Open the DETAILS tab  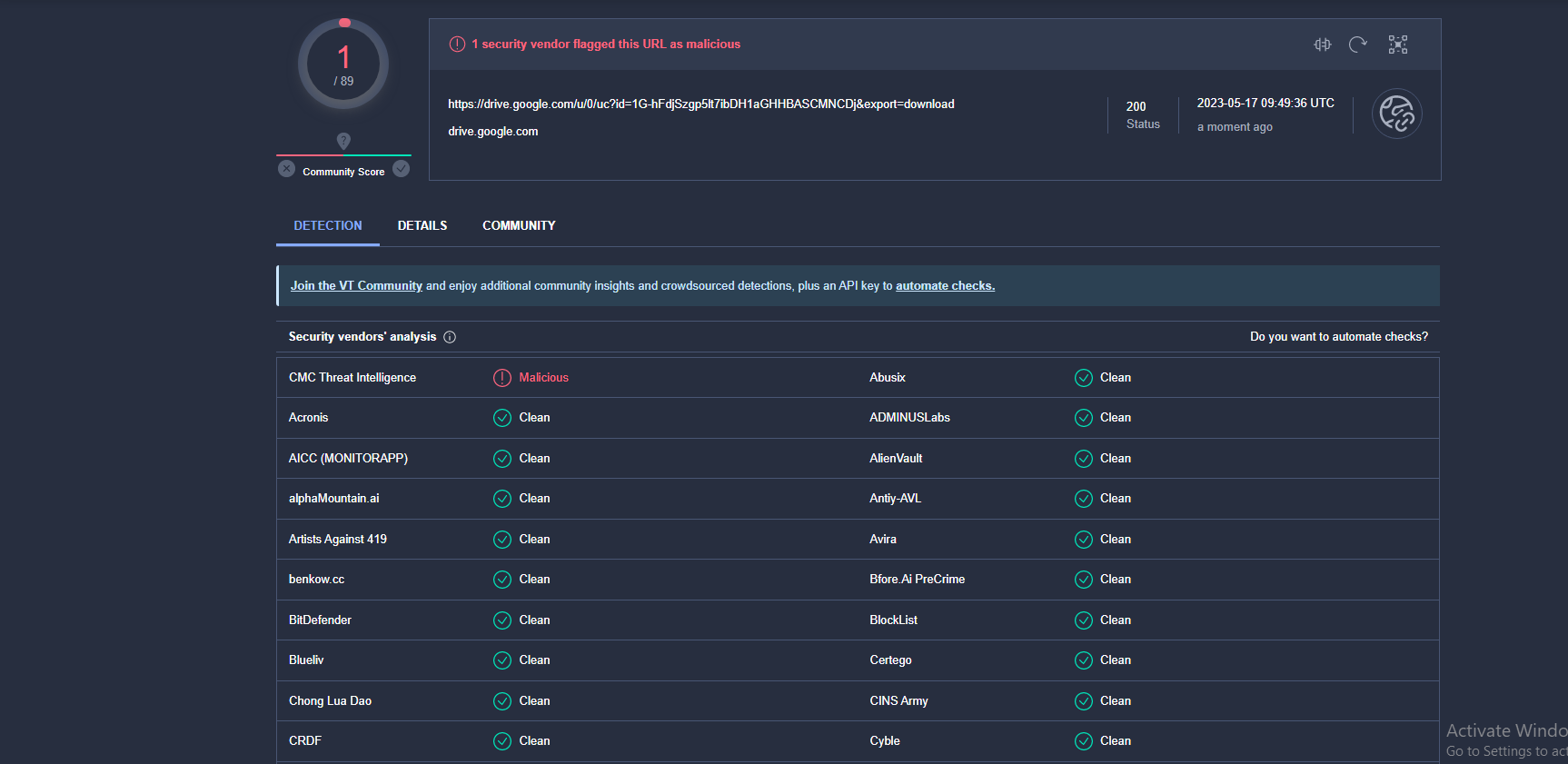pyautogui.click(x=422, y=225)
